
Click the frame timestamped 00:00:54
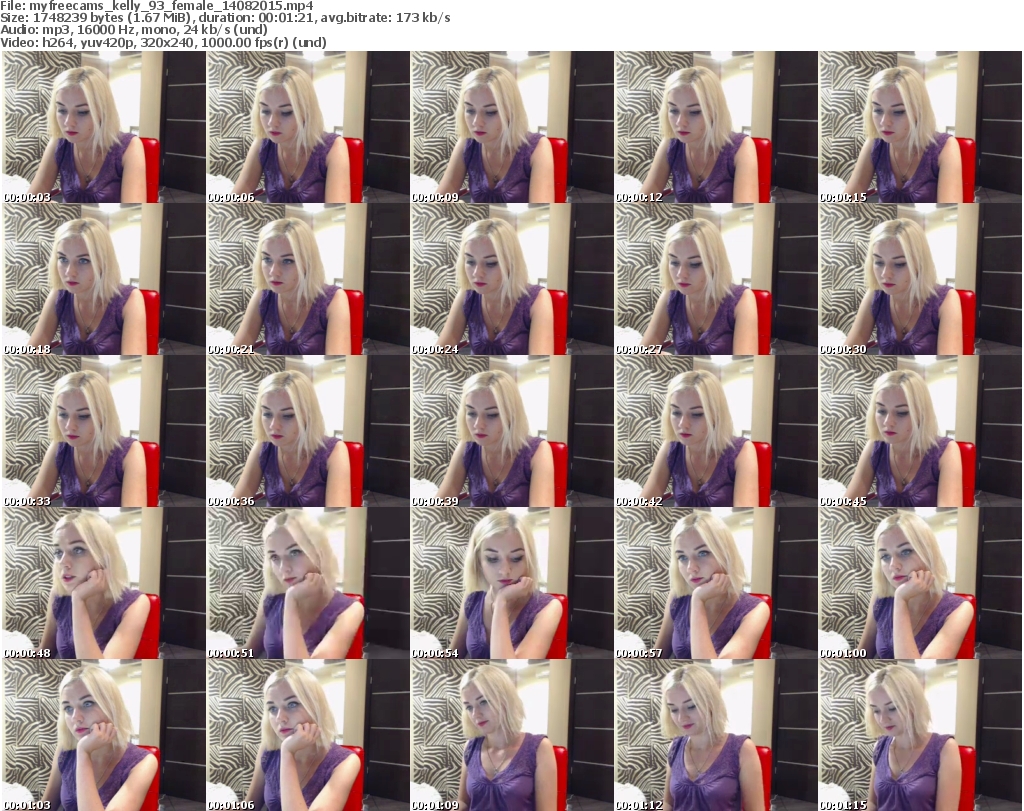click(x=512, y=583)
